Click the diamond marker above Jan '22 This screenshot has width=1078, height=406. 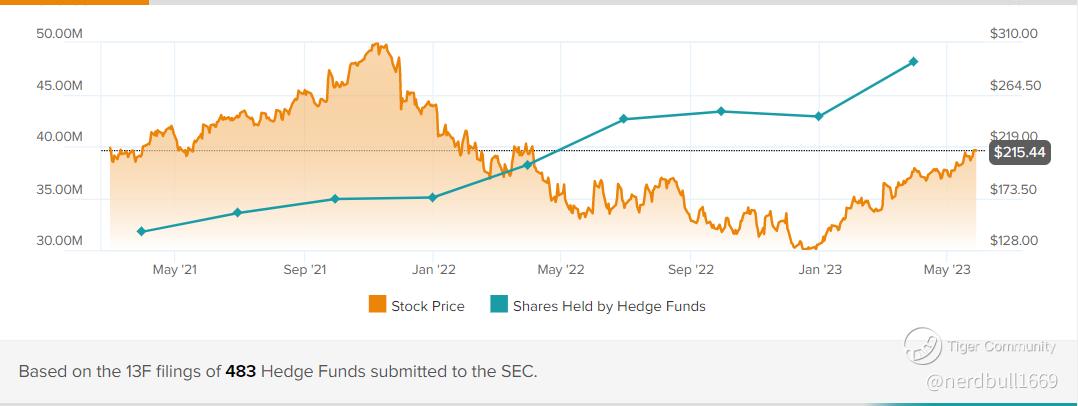(x=432, y=197)
